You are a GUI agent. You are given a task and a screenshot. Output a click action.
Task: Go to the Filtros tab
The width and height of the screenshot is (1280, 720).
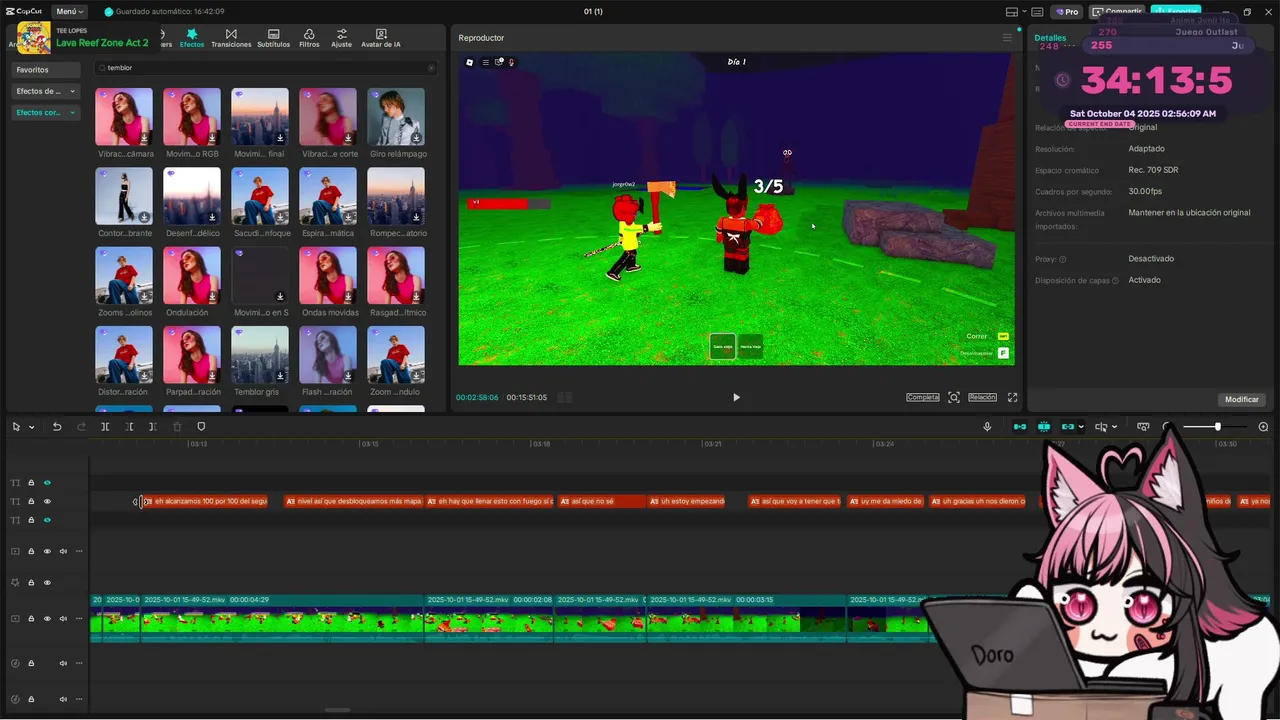309,38
